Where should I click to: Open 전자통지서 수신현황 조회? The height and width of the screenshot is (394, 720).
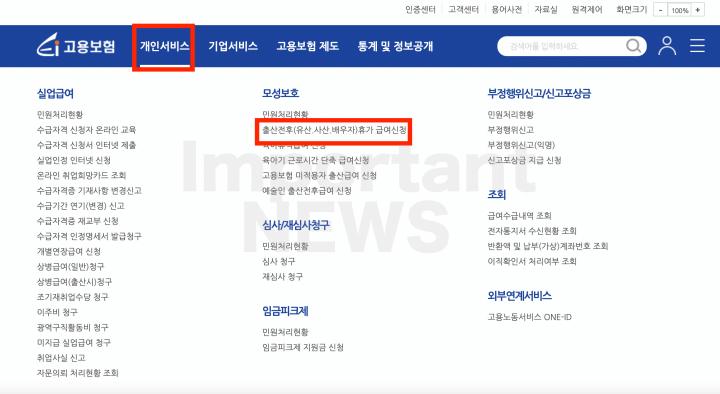point(532,231)
